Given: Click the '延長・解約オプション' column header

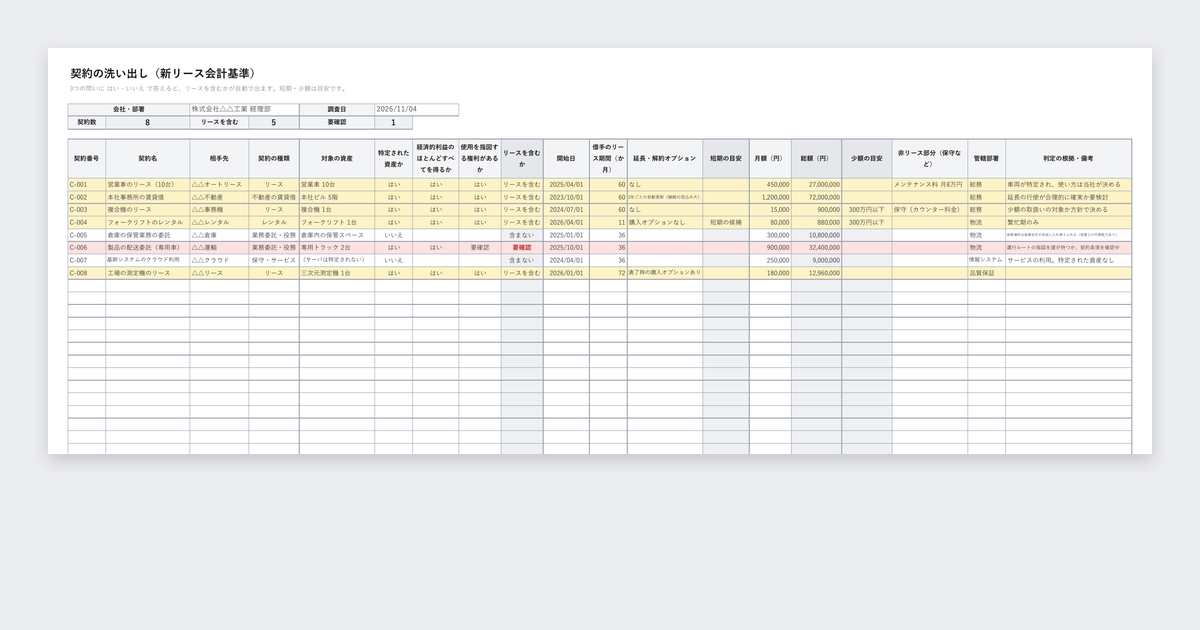Looking at the screenshot, I should click(665, 158).
